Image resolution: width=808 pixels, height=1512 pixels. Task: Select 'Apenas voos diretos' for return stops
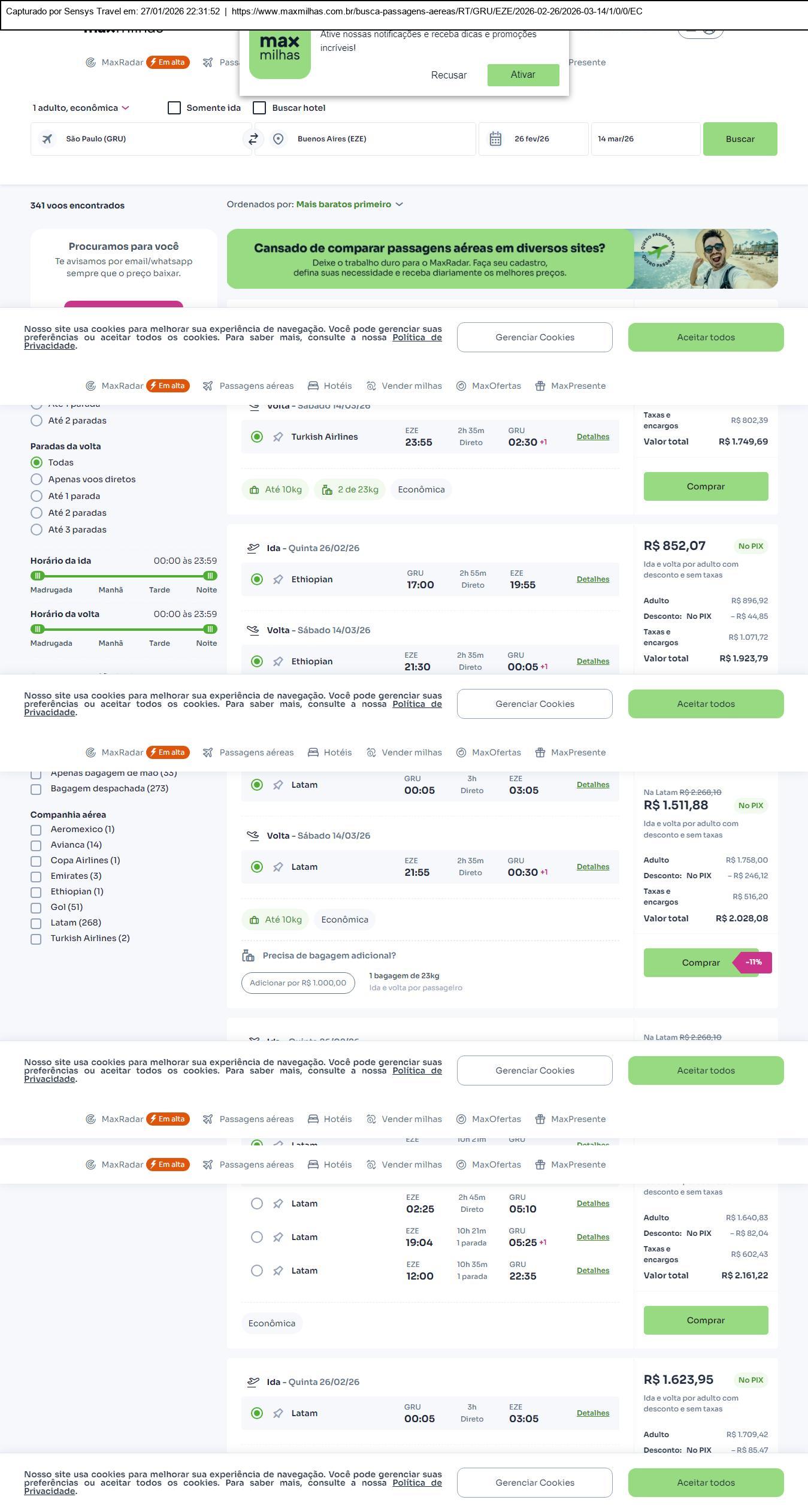point(37,480)
